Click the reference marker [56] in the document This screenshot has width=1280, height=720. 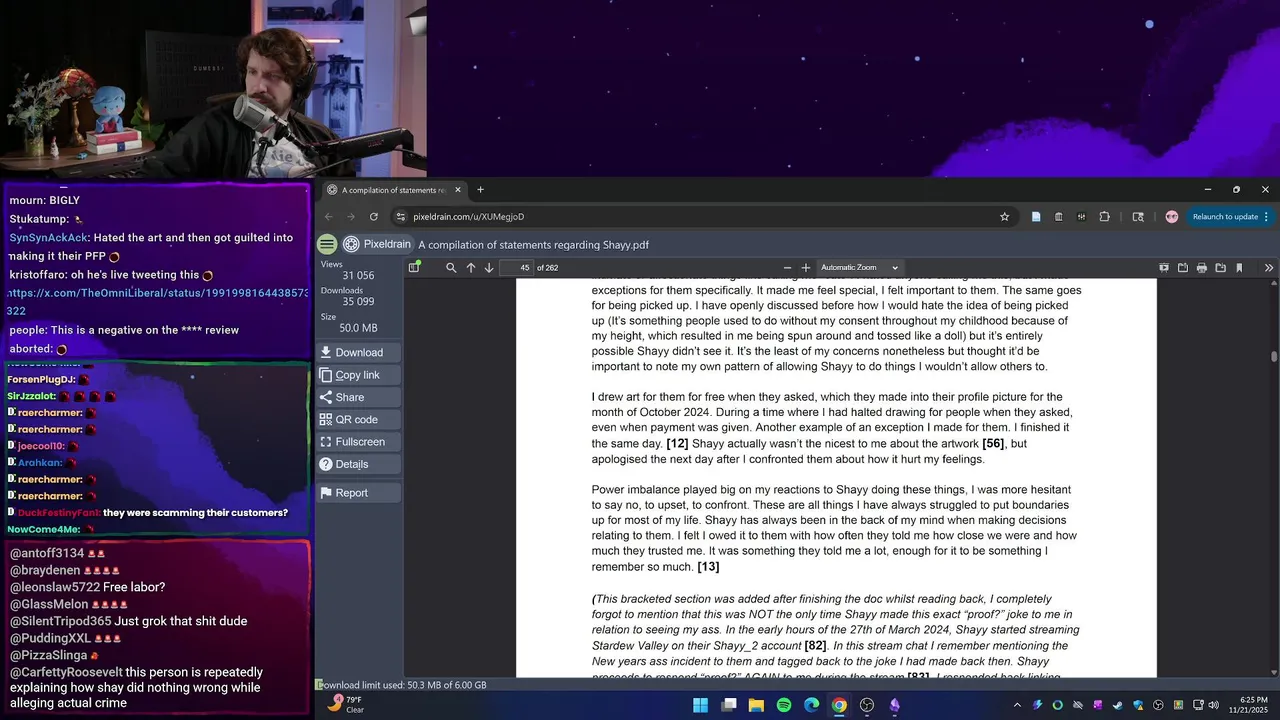click(993, 443)
